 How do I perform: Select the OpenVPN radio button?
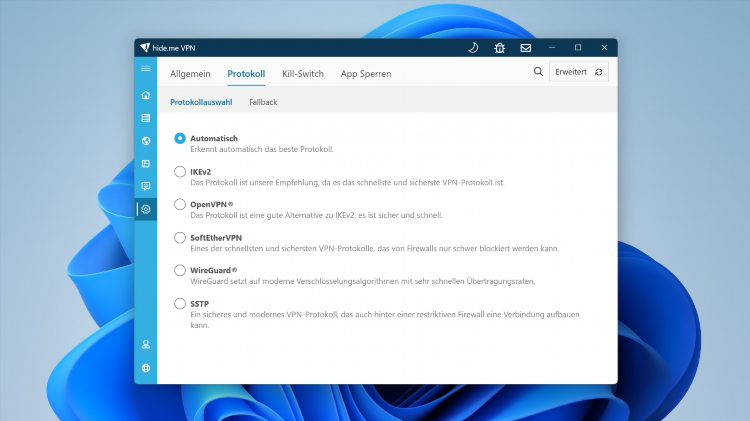pos(180,204)
